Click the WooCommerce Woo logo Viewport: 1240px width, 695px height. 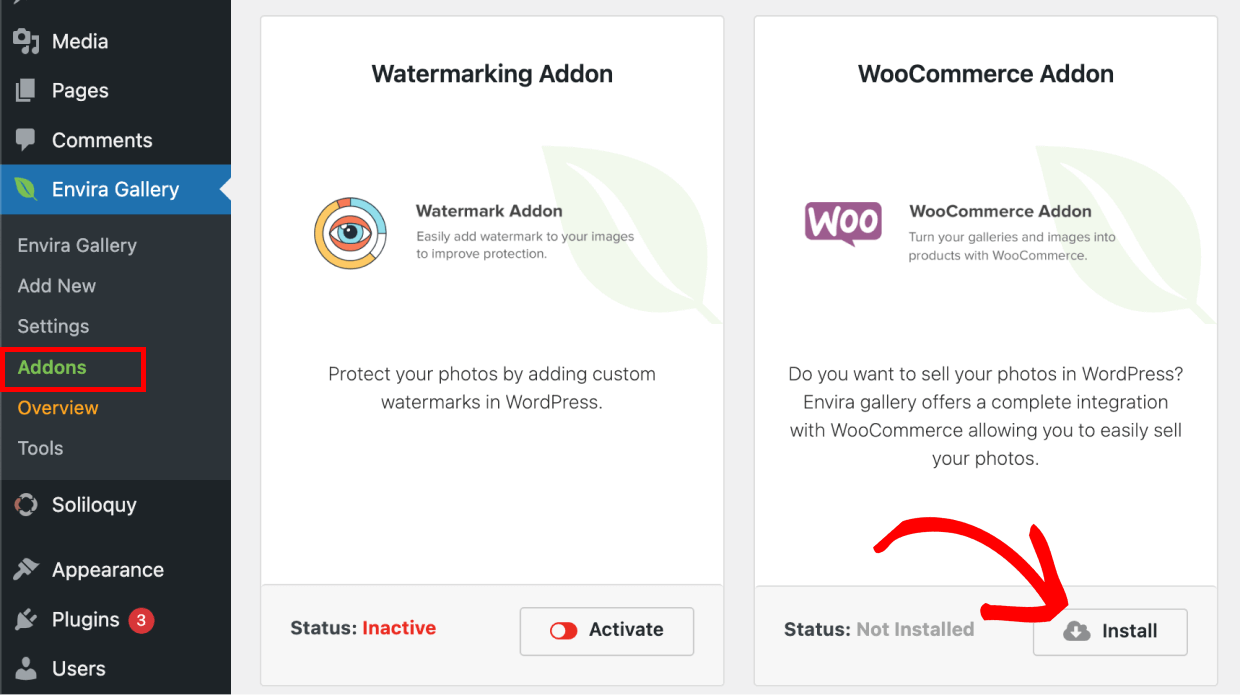pyautogui.click(x=843, y=224)
